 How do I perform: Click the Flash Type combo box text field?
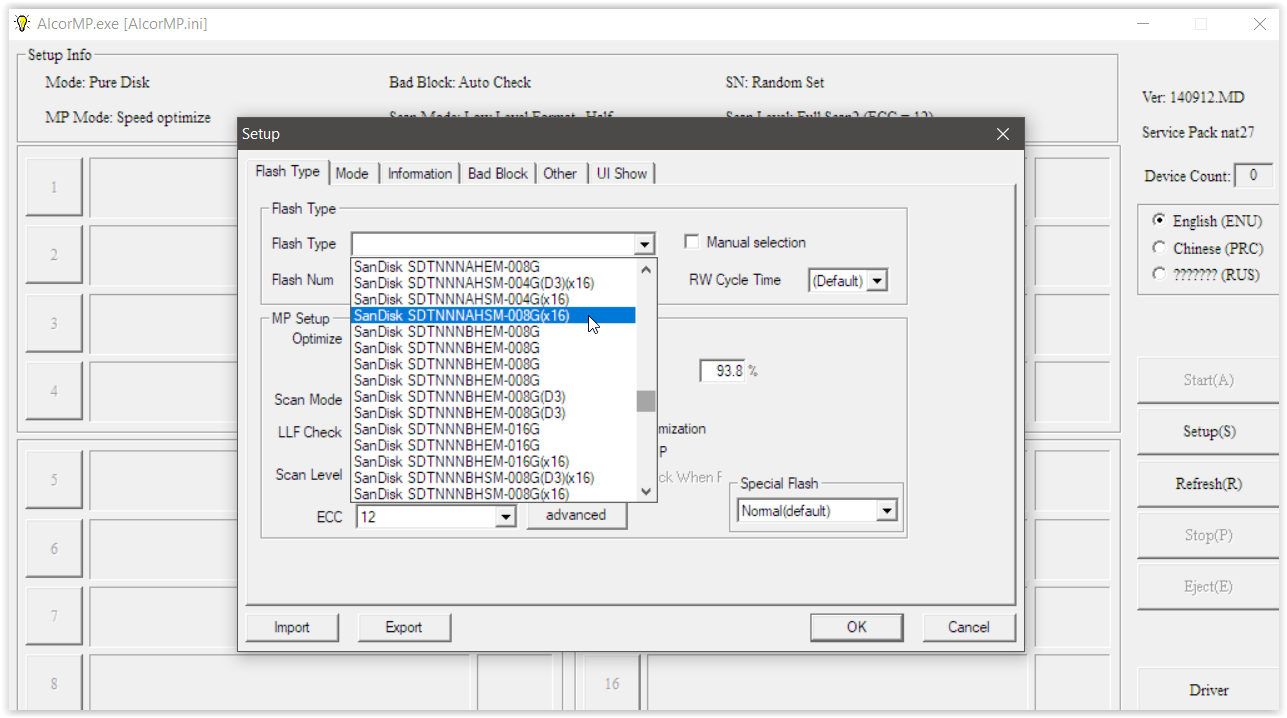(494, 244)
